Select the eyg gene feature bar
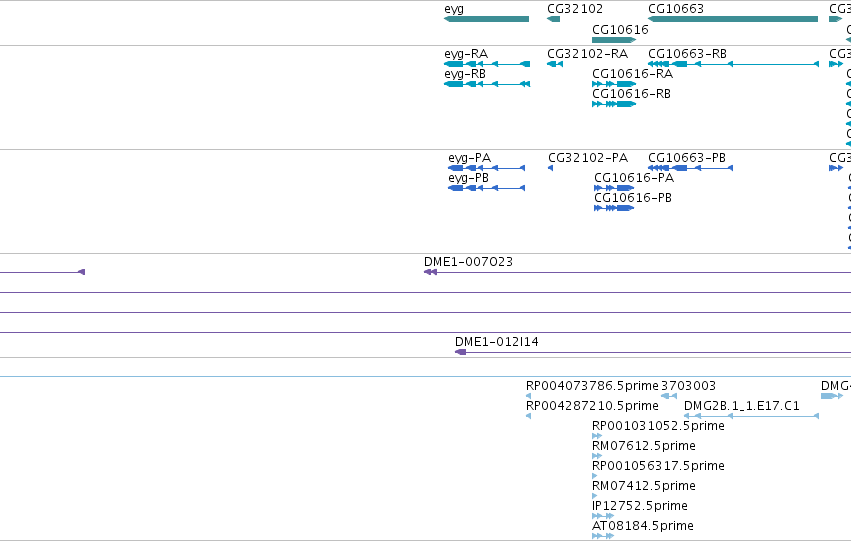 point(486,19)
